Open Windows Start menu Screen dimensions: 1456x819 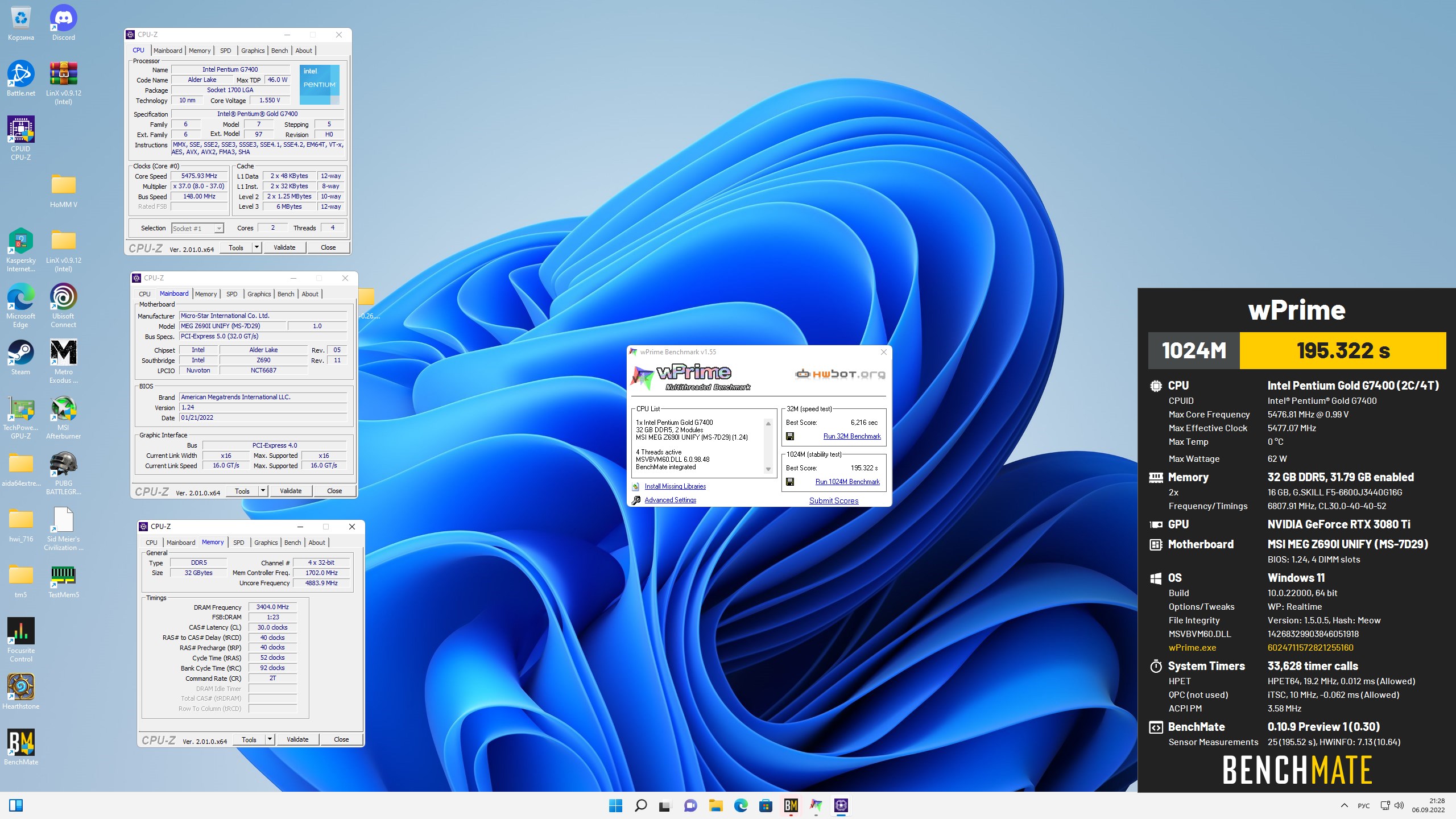[615, 805]
